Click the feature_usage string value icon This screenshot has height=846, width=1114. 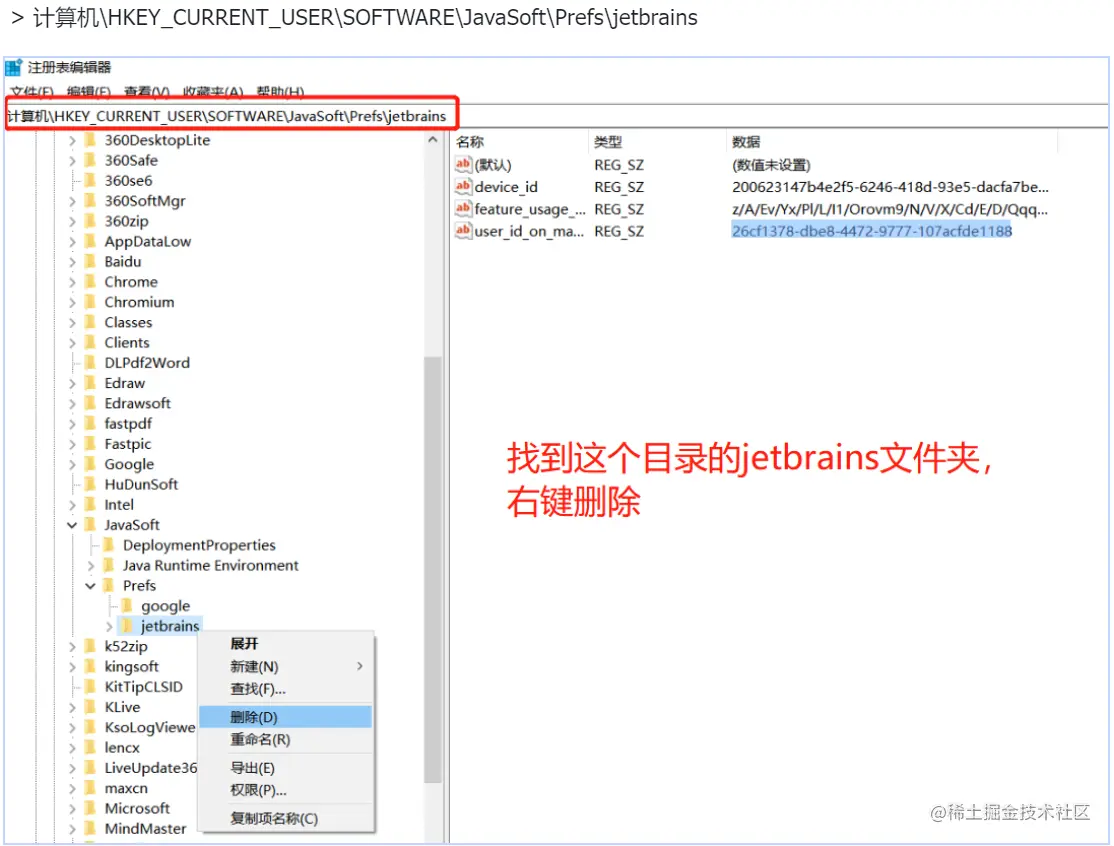(x=463, y=209)
